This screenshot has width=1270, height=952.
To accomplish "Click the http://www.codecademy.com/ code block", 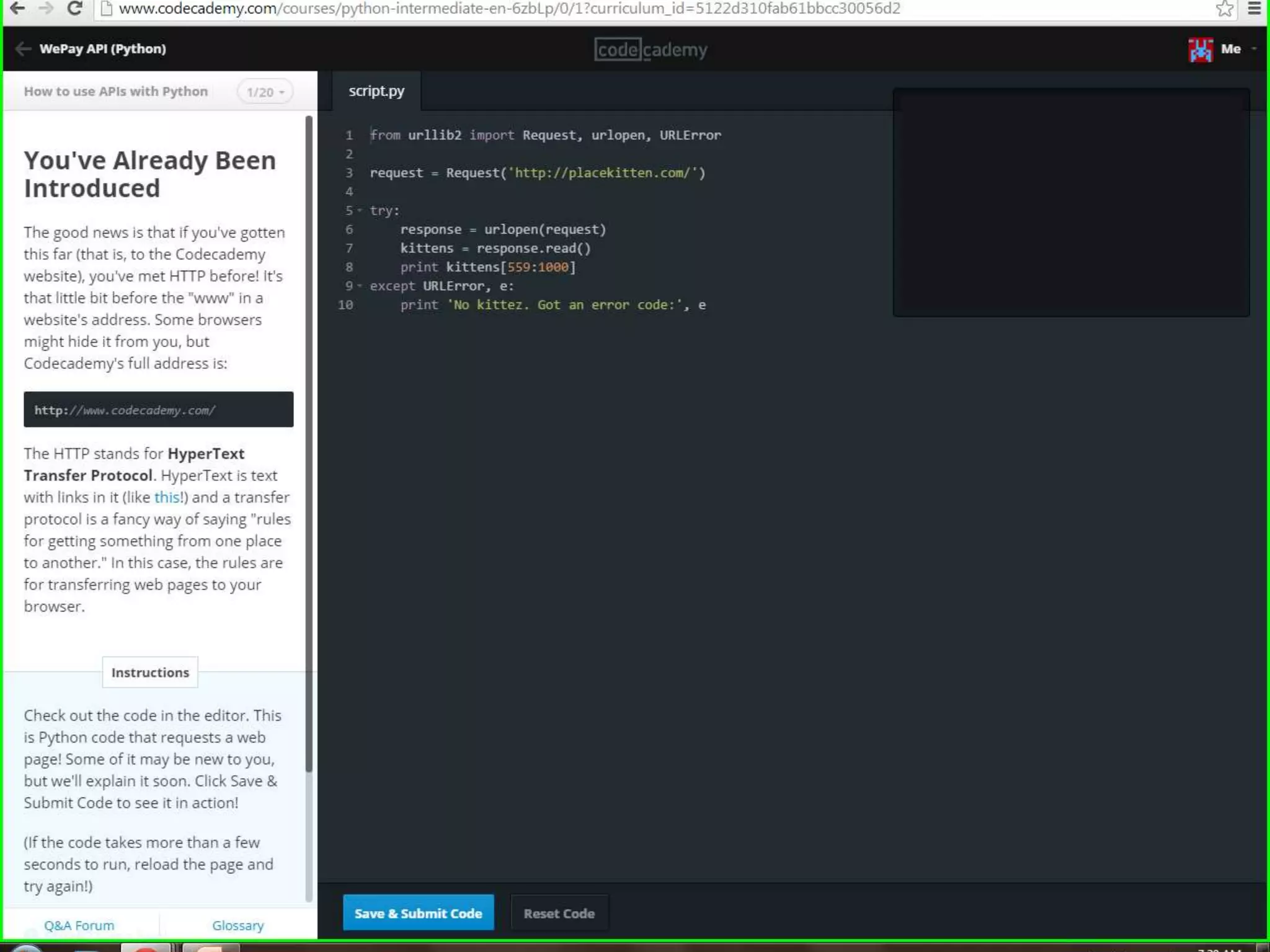I will (159, 409).
